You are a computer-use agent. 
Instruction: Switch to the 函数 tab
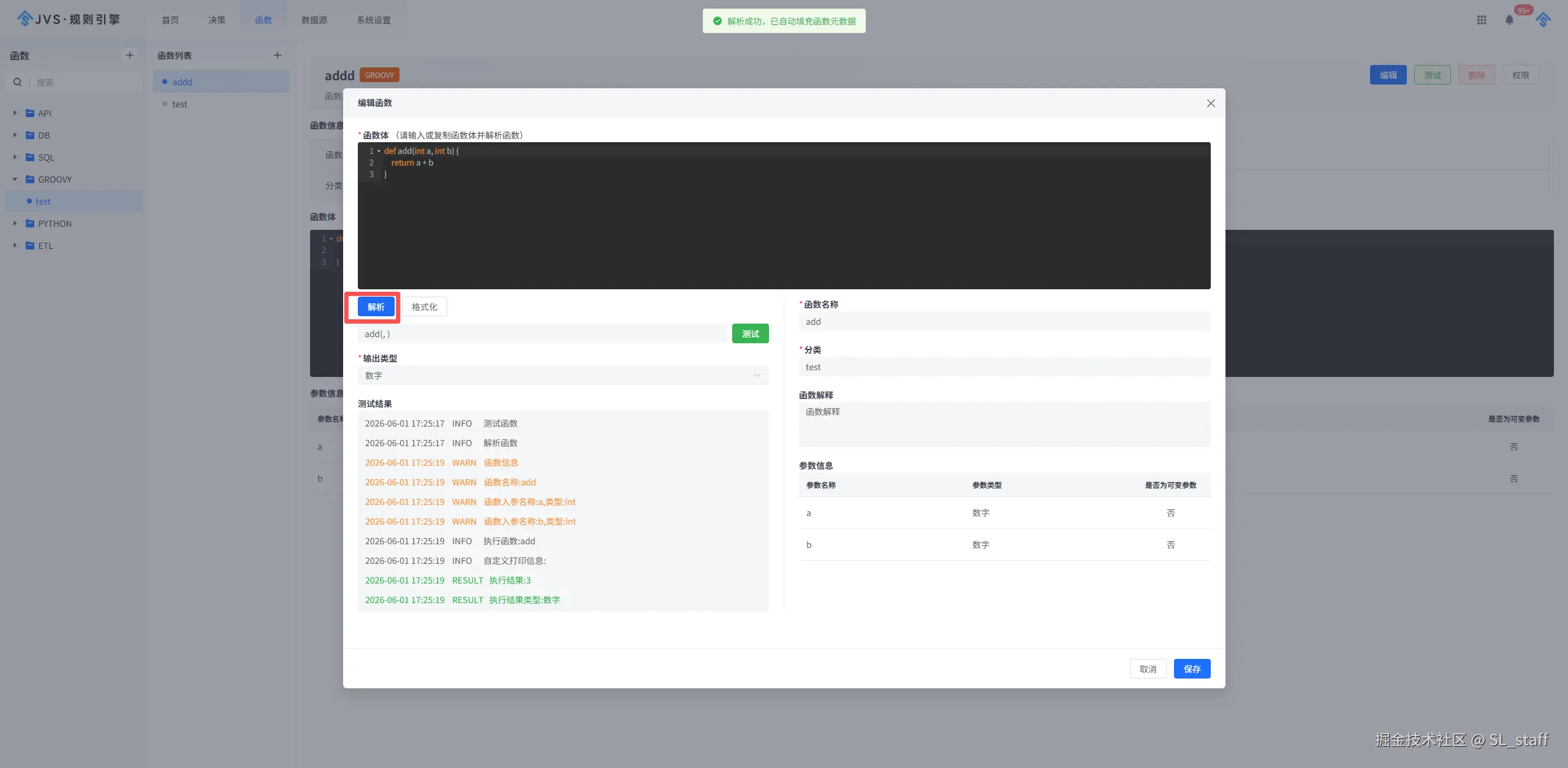tap(263, 20)
